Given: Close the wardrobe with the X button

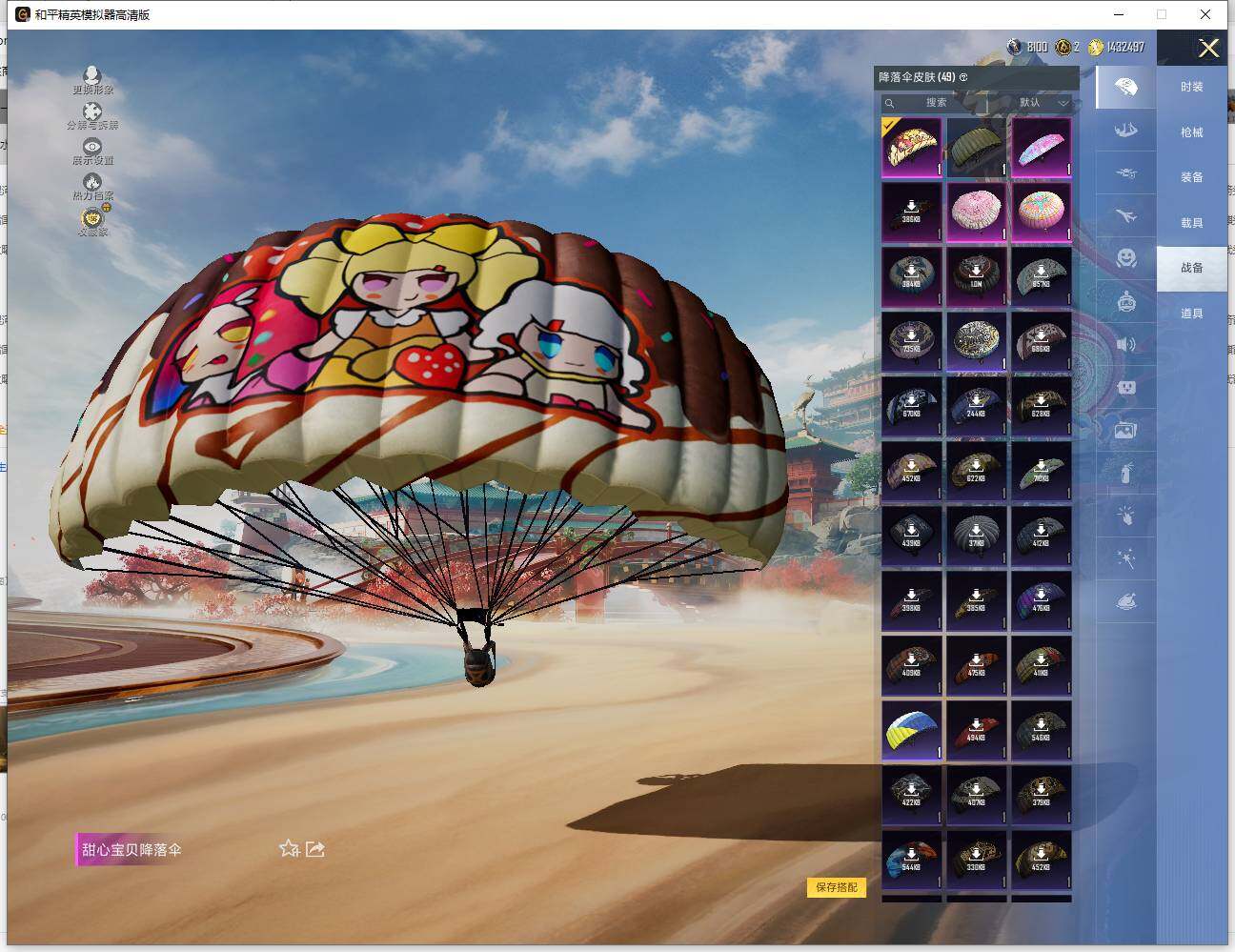Looking at the screenshot, I should (1208, 49).
